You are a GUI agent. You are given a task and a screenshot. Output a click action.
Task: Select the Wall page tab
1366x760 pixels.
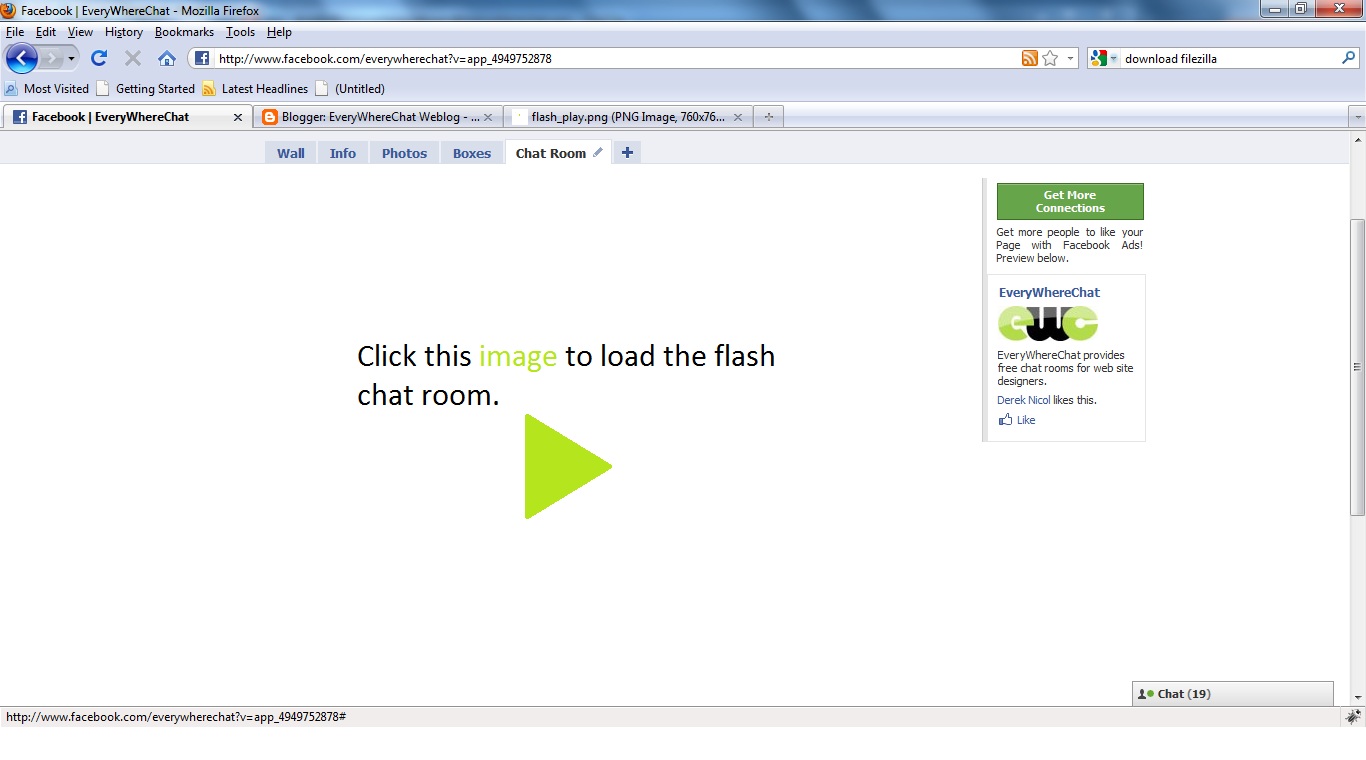point(291,153)
